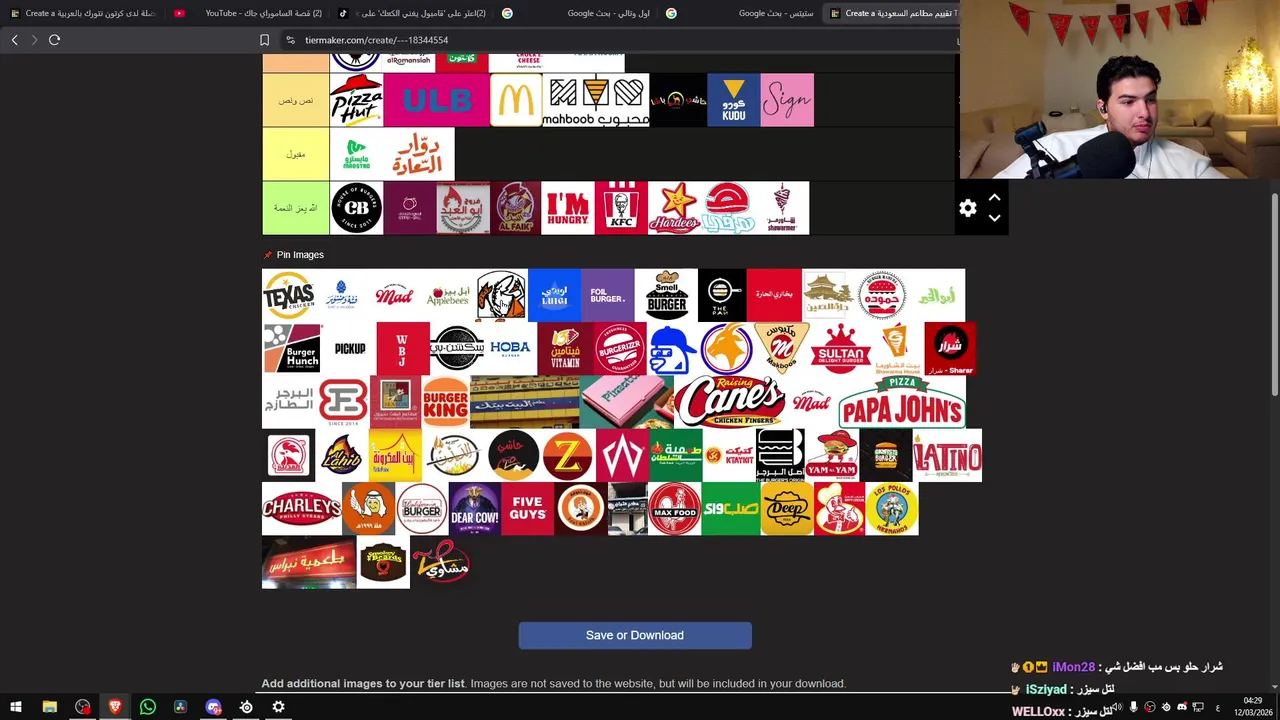Pick the Yam Yam logo

point(831,455)
